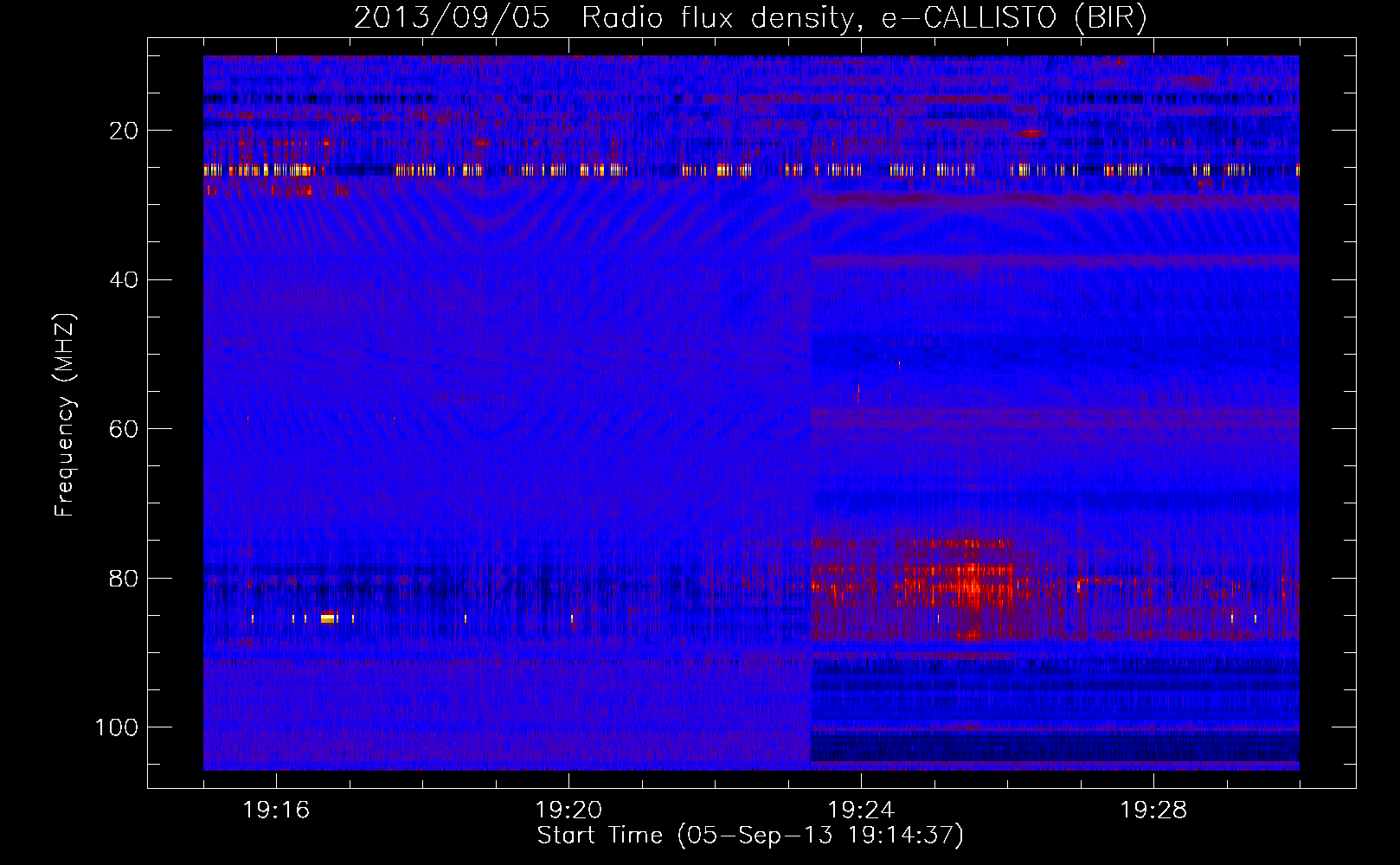This screenshot has height=865, width=1400.
Task: Click the frequency tick label 80
Action: (x=125, y=578)
